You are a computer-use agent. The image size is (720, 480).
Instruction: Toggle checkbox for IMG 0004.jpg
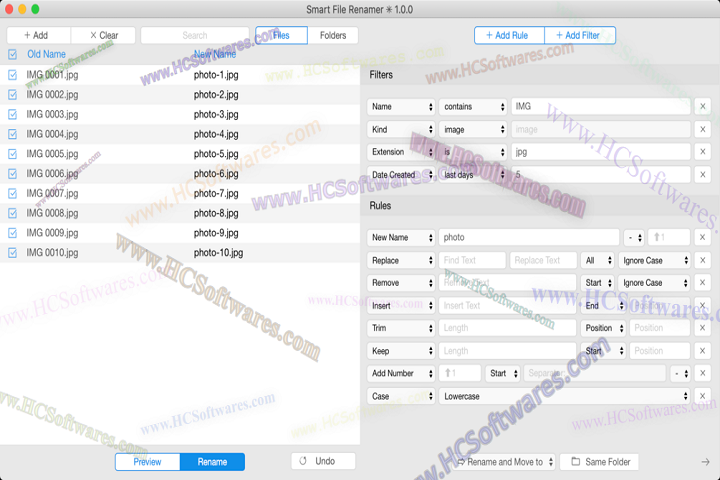[x=12, y=134]
